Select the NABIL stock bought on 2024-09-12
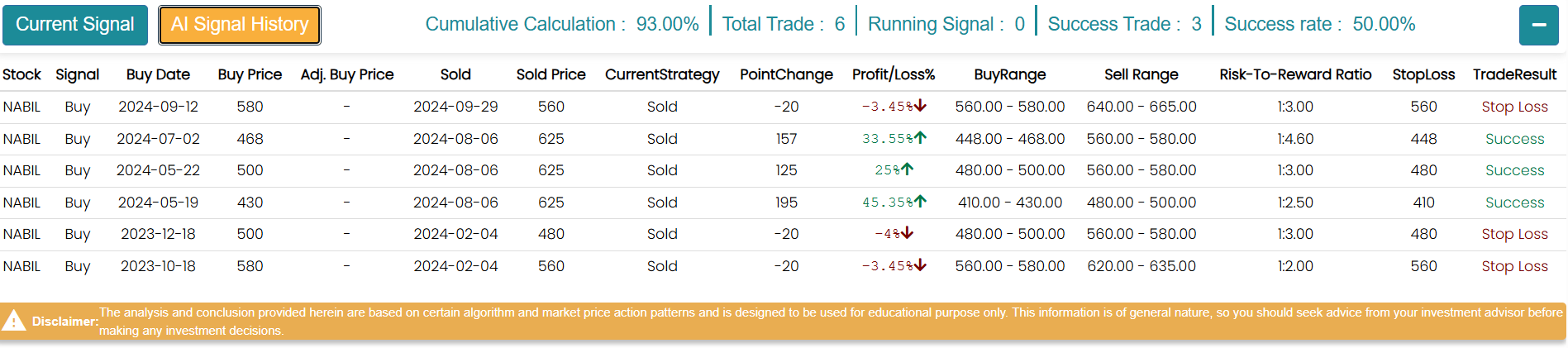 pos(21,107)
